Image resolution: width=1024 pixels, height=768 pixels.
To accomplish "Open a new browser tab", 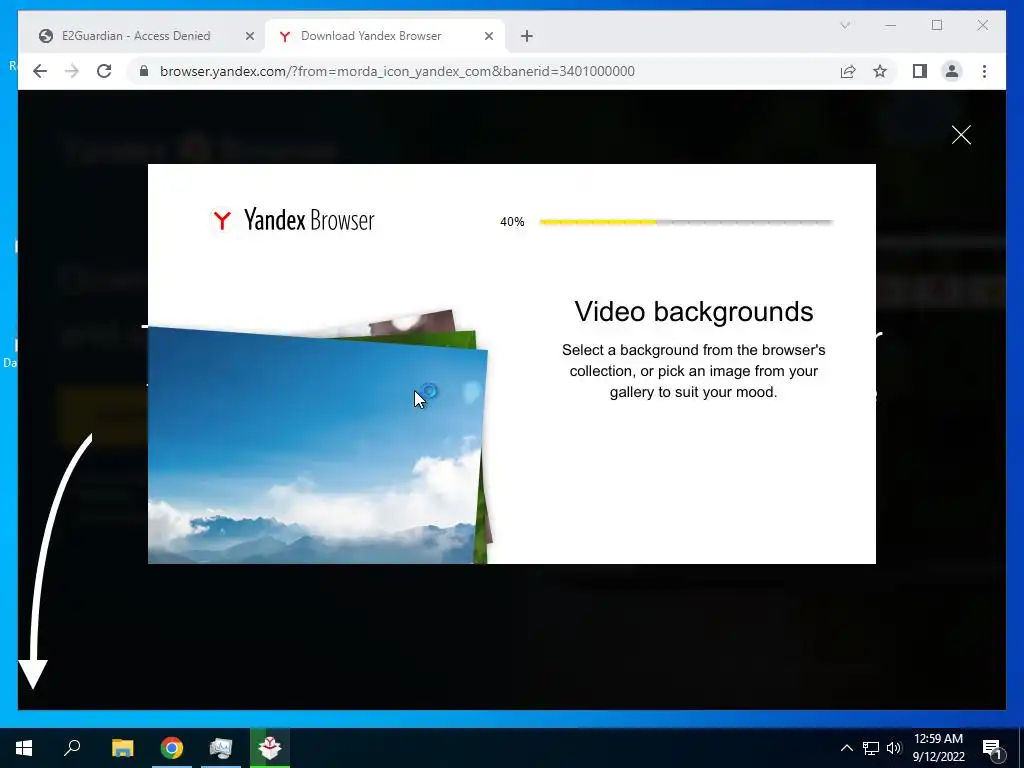I will pyautogui.click(x=527, y=37).
